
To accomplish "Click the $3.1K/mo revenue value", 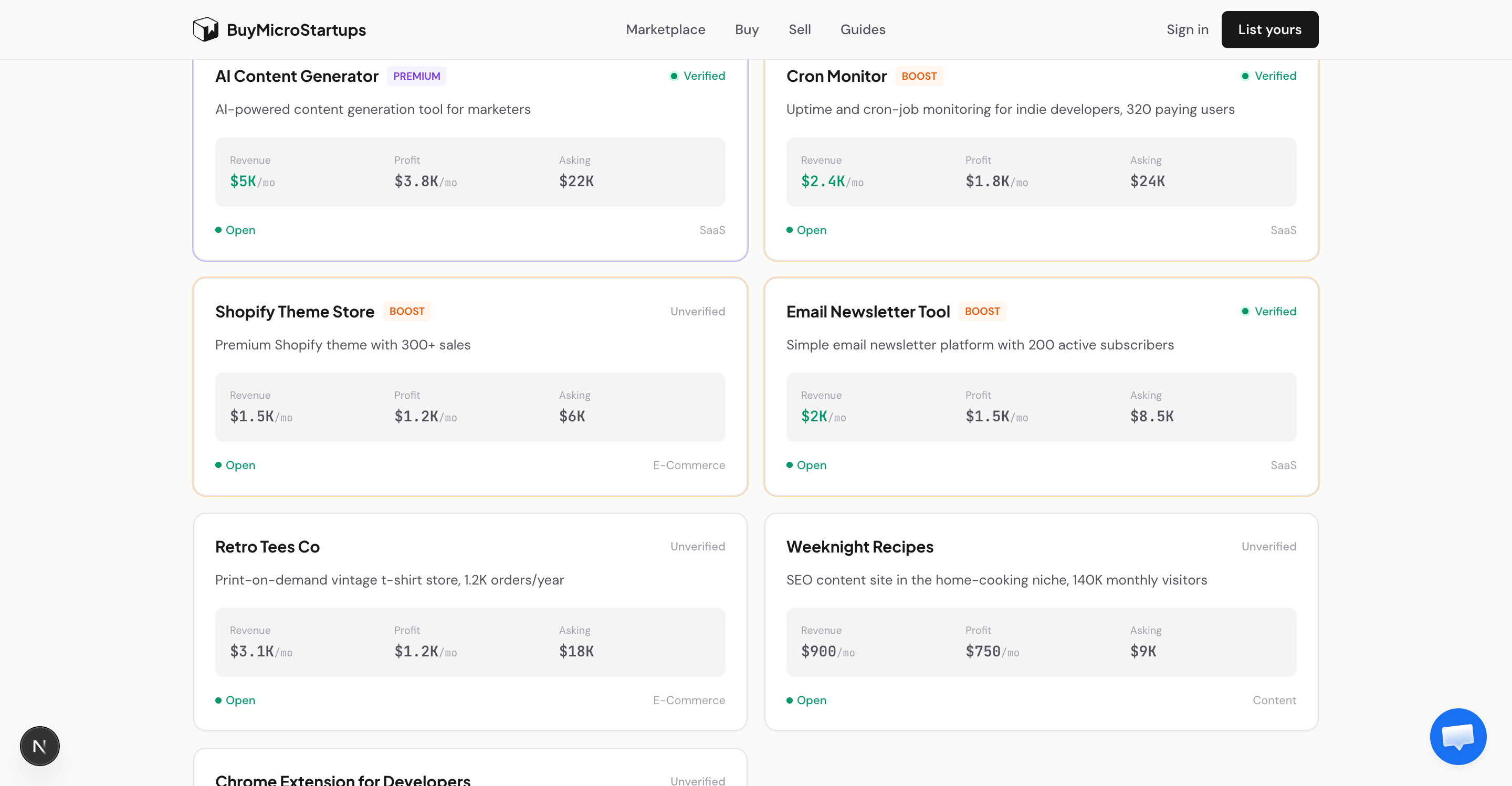I will 261,652.
